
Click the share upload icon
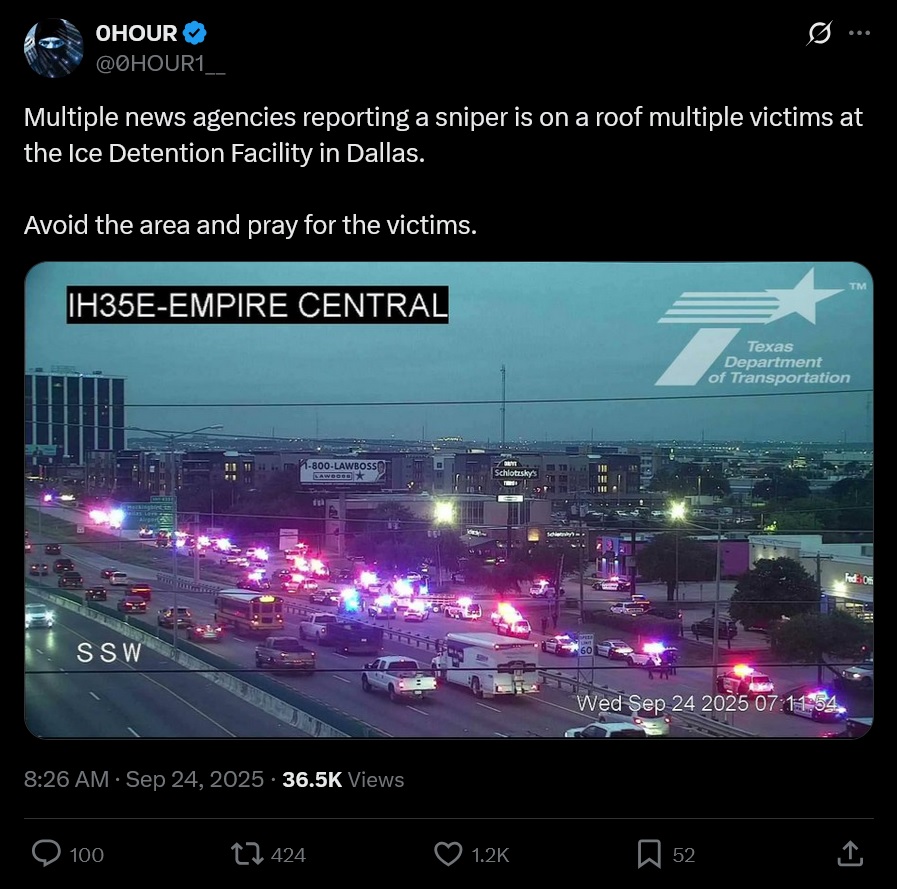coord(850,854)
